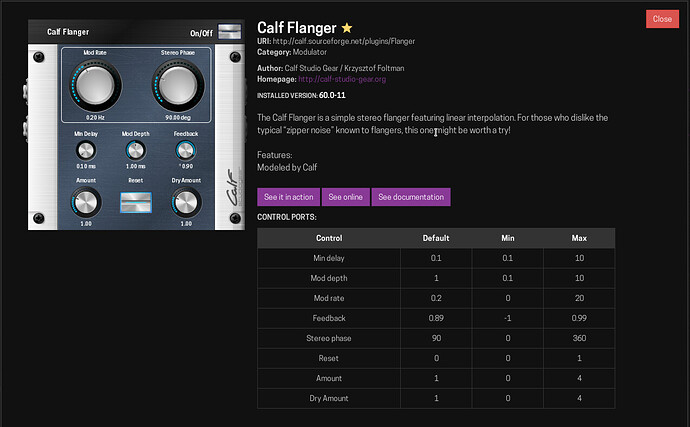
Task: Click the Mod depth row label
Action: [329, 278]
